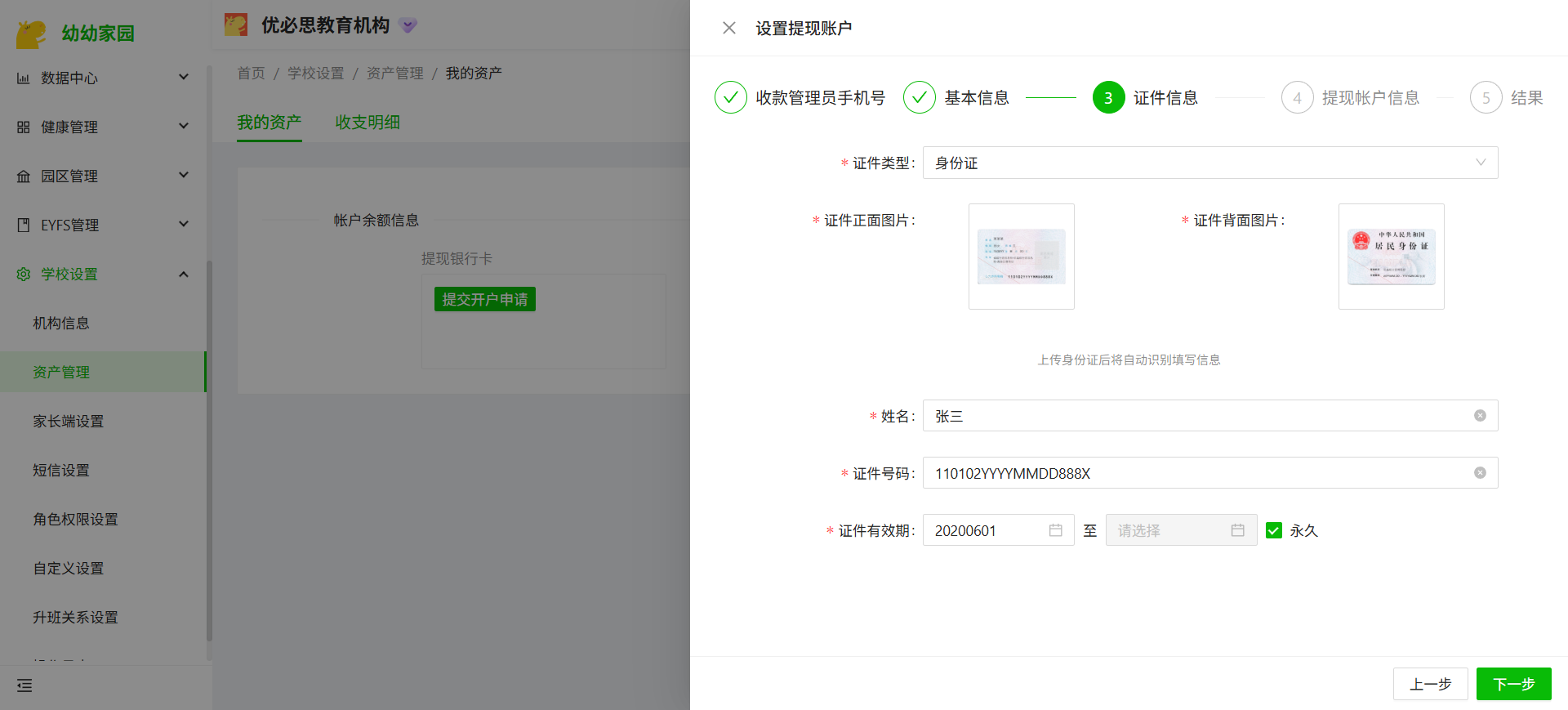
Task: Open calendar icon of start date 20200601
Action: [1056, 530]
